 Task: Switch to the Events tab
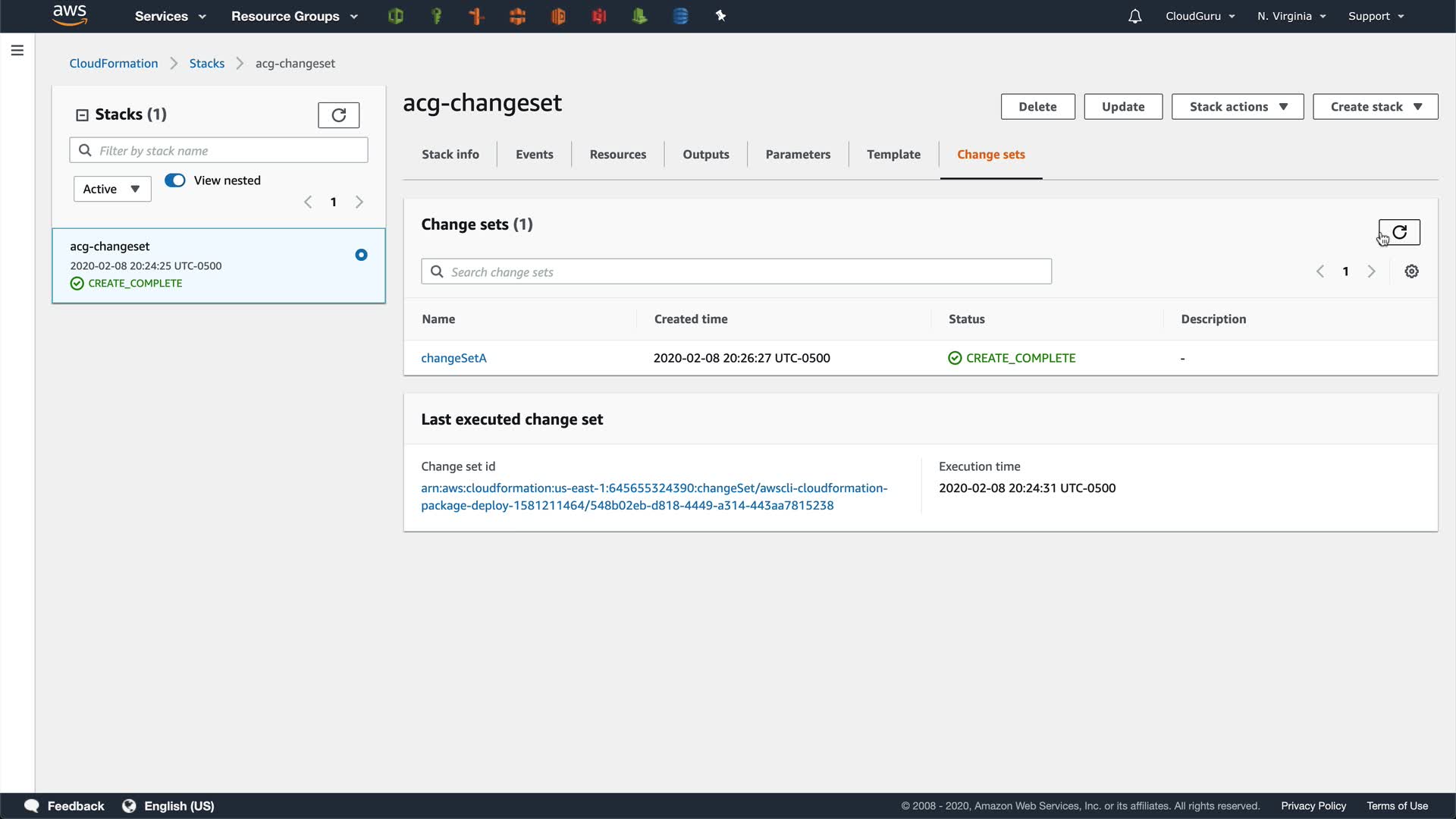(534, 155)
